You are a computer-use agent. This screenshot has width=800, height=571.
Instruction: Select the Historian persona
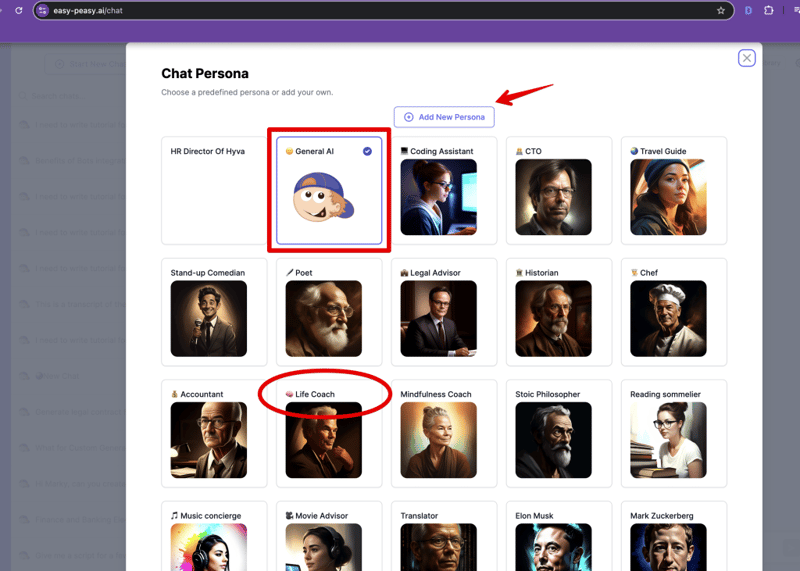553,318
